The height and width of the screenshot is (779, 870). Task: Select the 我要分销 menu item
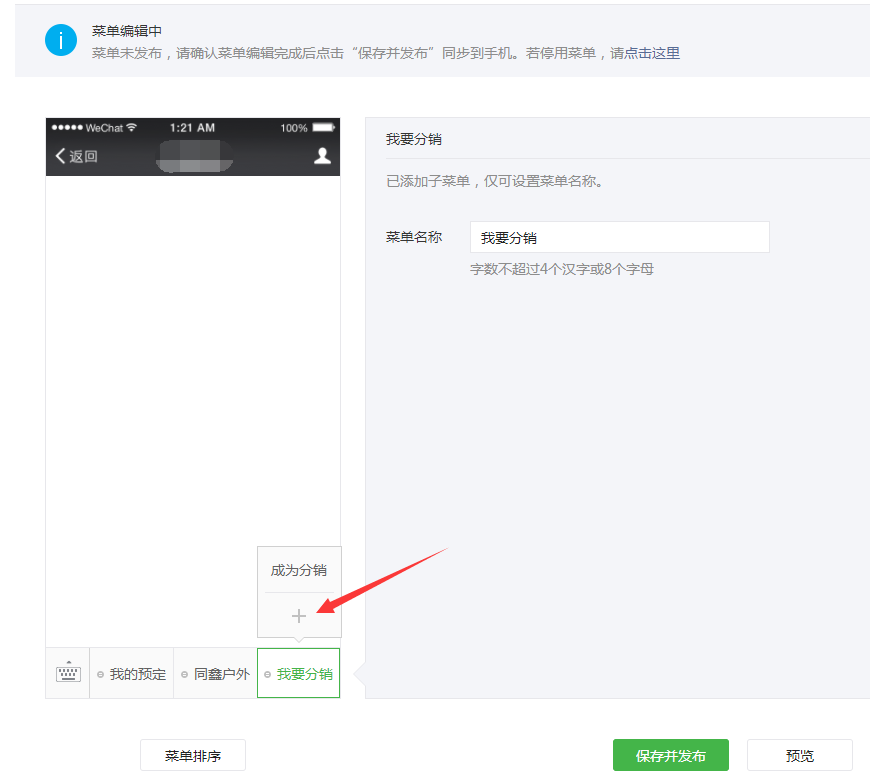[304, 674]
